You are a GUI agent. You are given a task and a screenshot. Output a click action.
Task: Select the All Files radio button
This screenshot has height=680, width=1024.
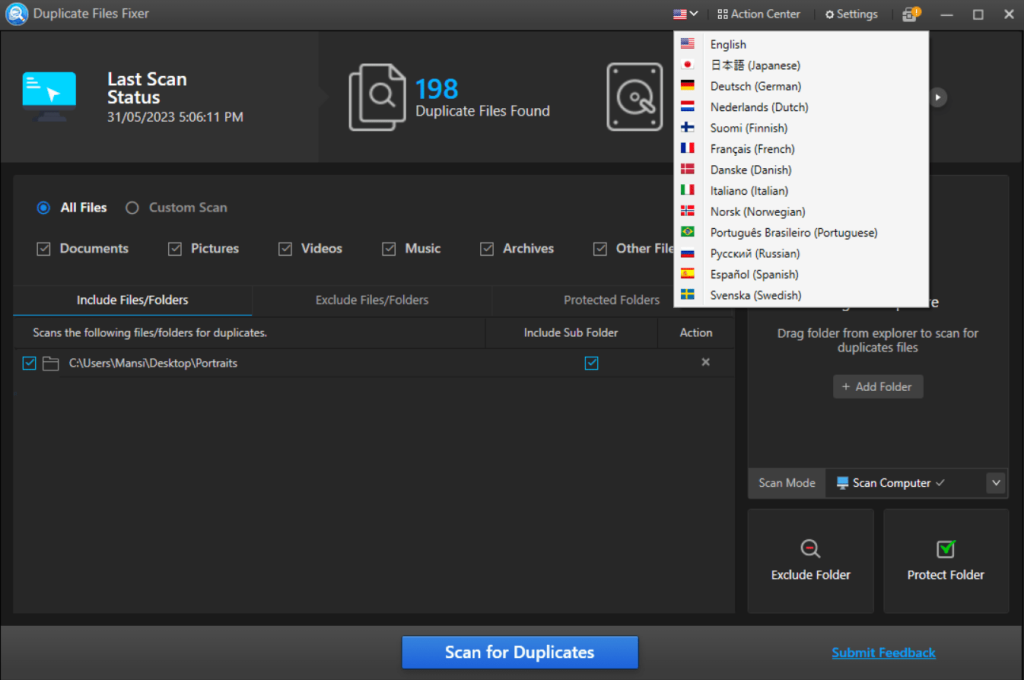point(43,208)
